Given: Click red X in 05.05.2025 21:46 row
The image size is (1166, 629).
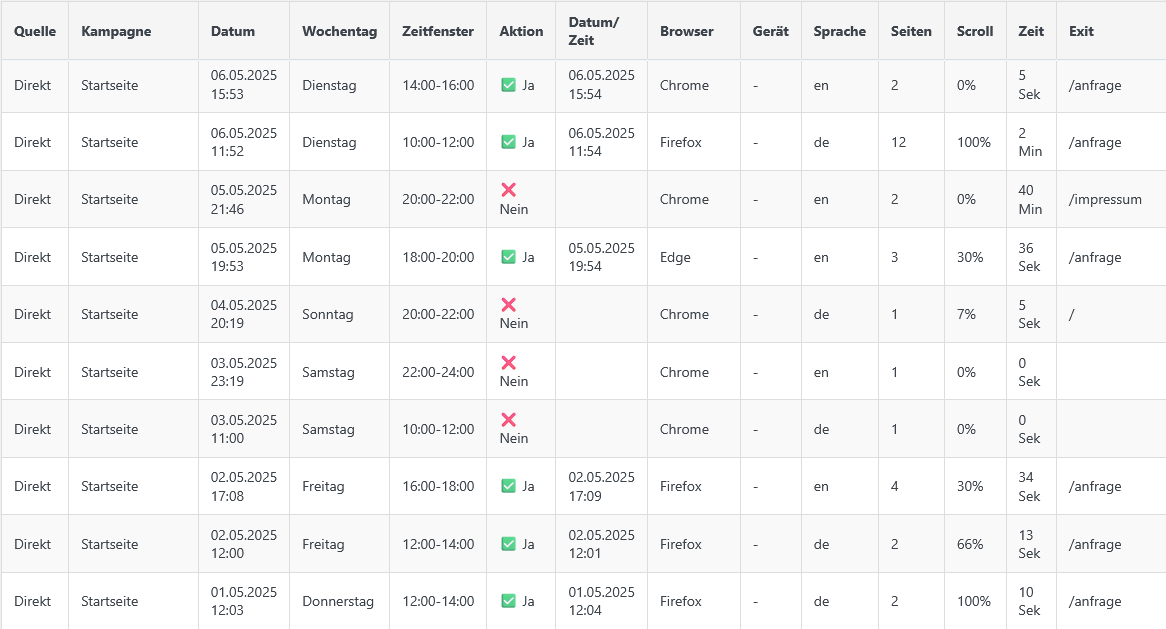Looking at the screenshot, I should click(508, 189).
